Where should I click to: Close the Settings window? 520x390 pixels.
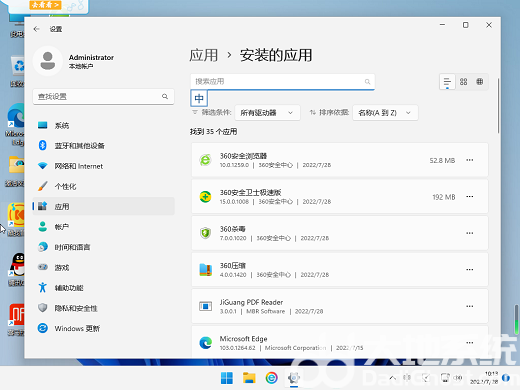click(x=489, y=25)
